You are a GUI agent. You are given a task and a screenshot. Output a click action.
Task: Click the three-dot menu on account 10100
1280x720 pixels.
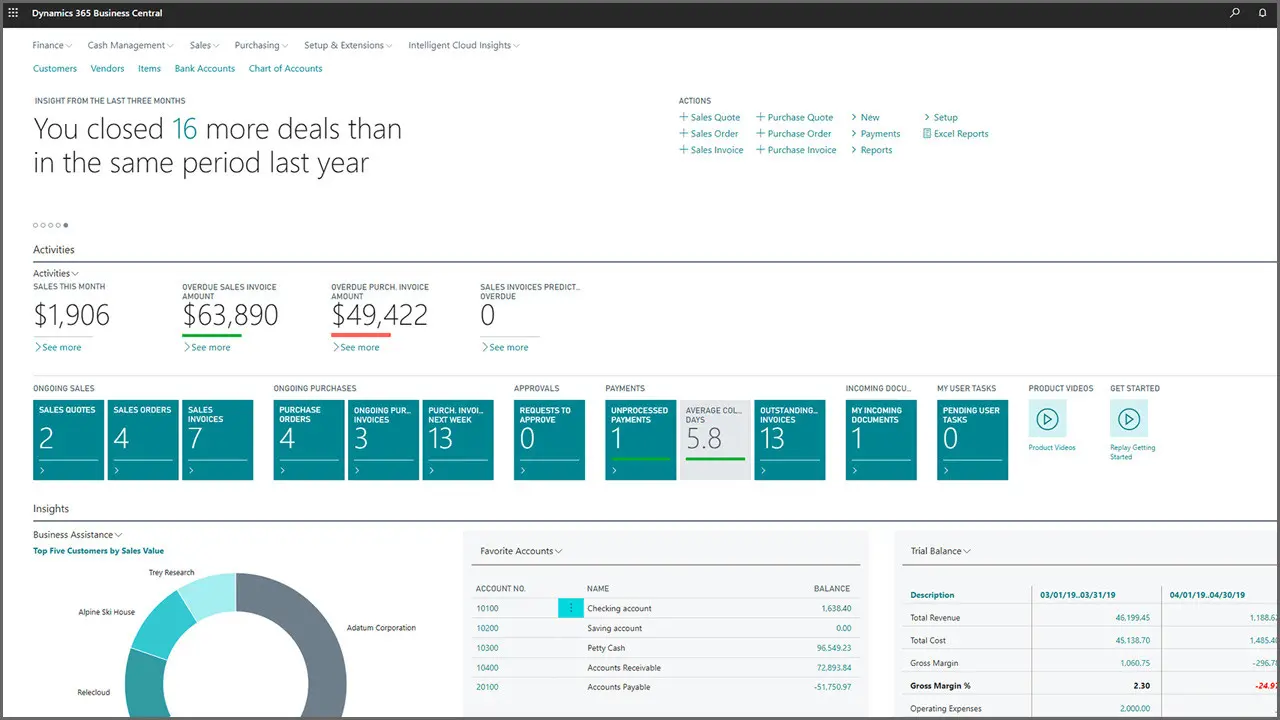[571, 608]
